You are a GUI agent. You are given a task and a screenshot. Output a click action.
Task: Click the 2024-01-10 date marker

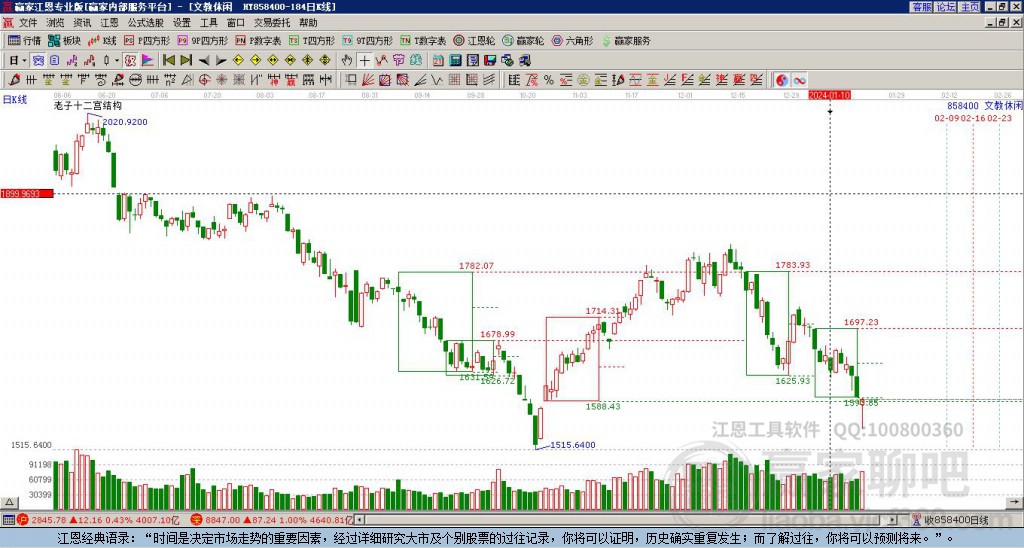tap(829, 95)
